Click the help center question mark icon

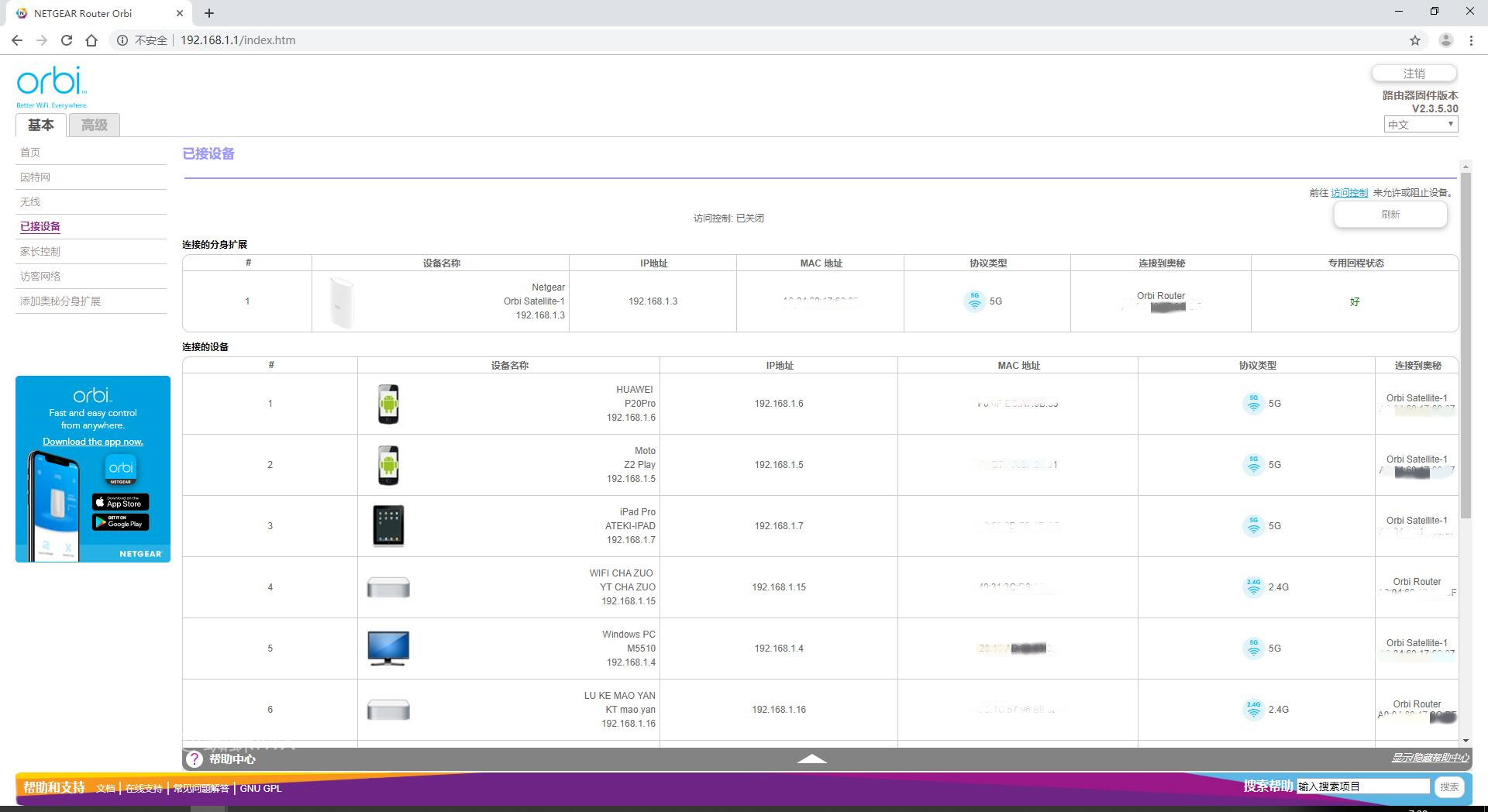click(195, 759)
